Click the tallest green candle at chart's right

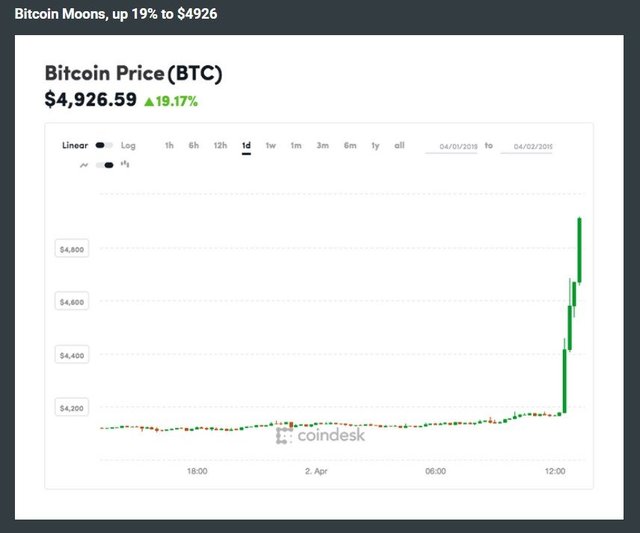580,250
